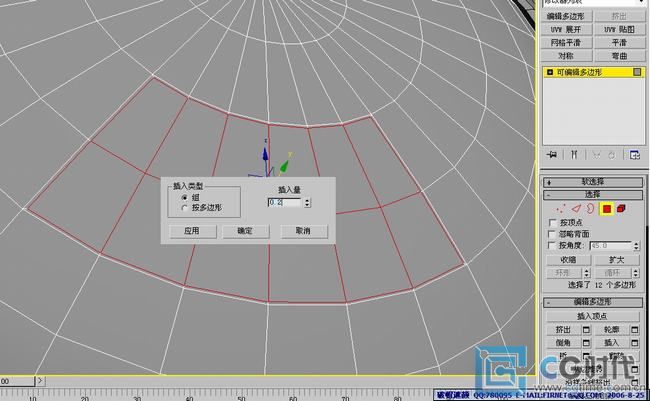This screenshot has width=650, height=401.
Task: Open settings box next to 倒角 button
Action: (x=586, y=343)
